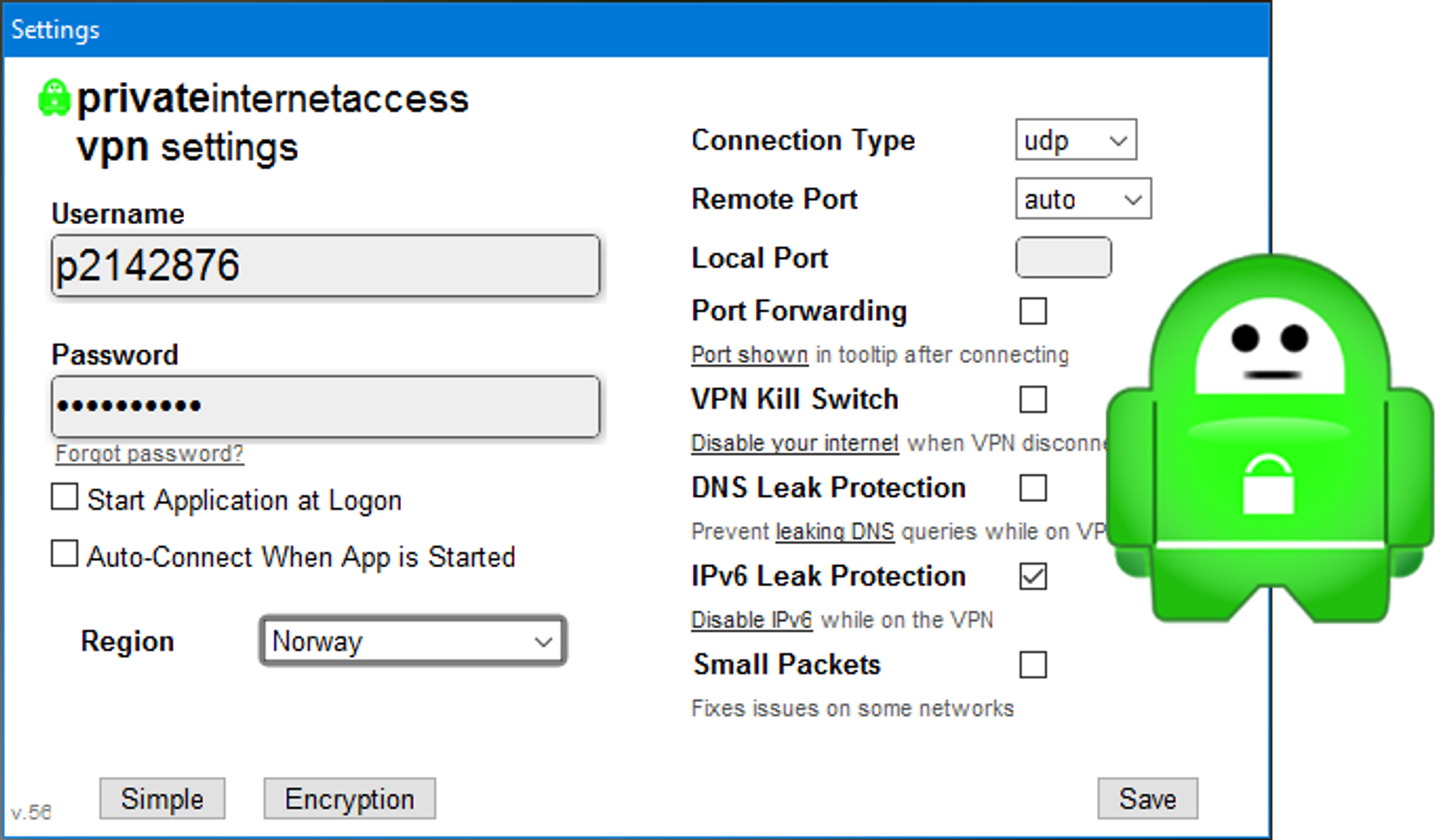1451x840 pixels.
Task: Open the Encryption settings
Action: point(350,799)
